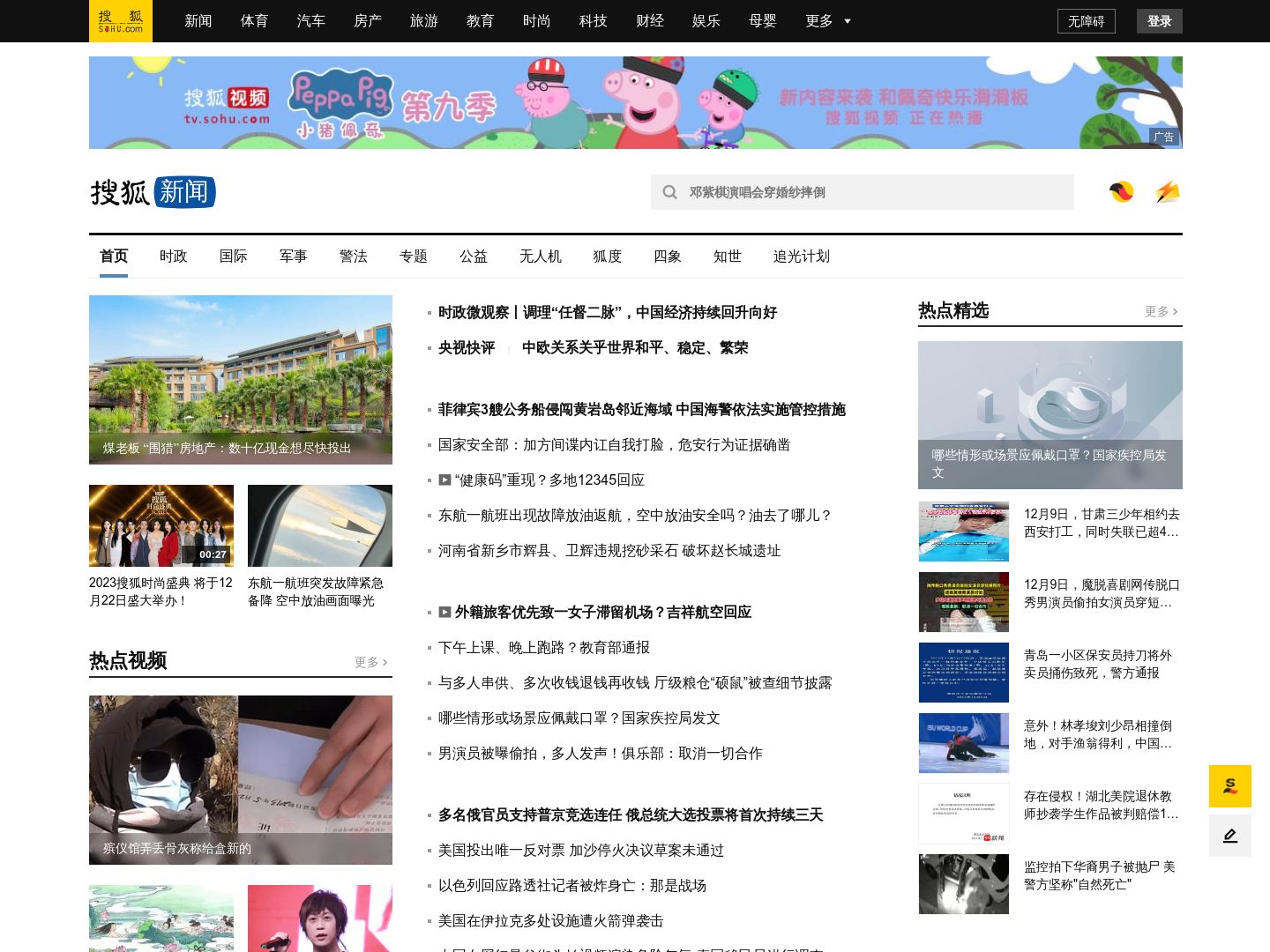Open 湖北美院退休教师 story text
This screenshot has width=1270, height=952.
click(1102, 805)
